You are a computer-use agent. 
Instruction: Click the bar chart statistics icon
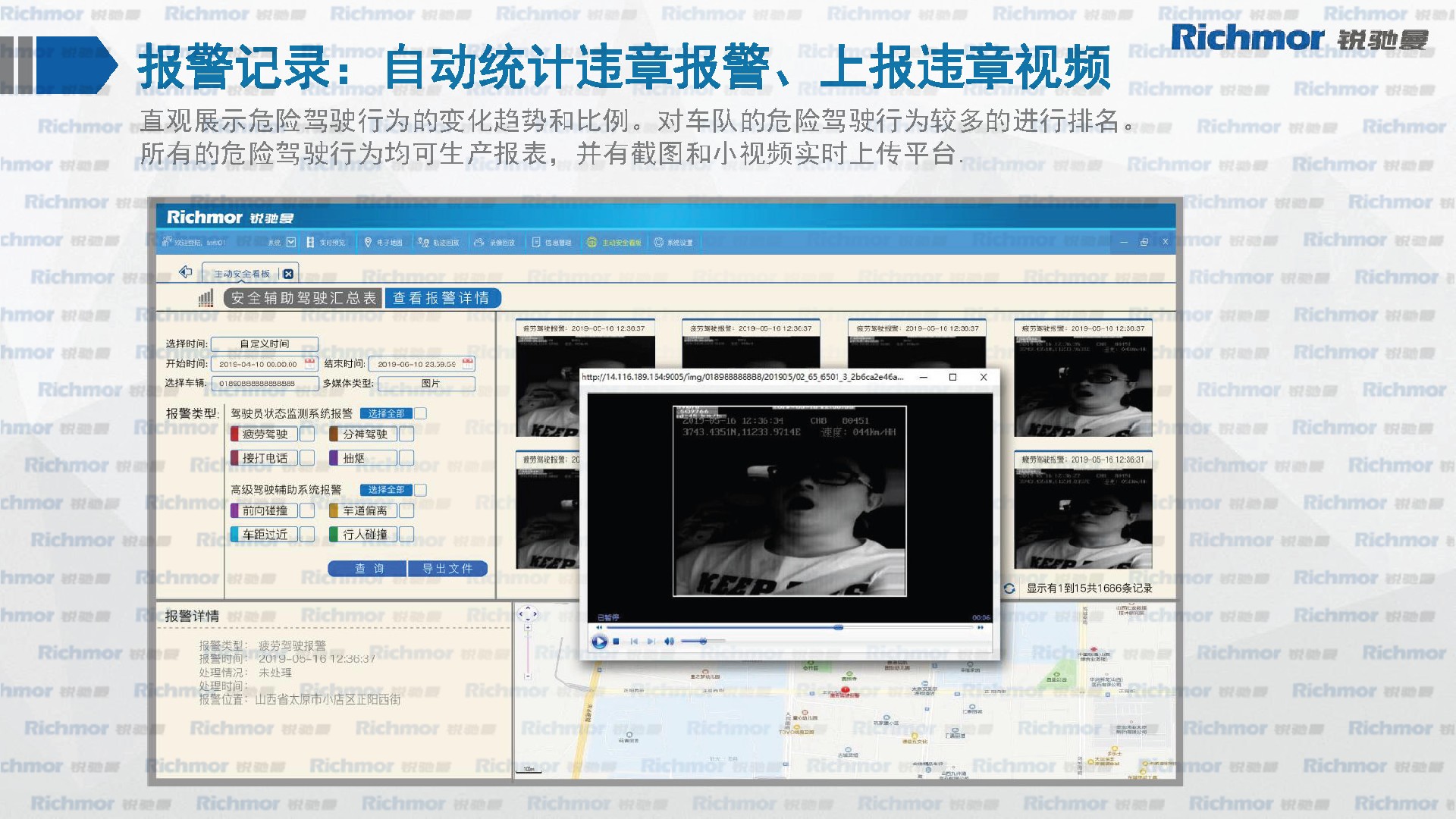tap(206, 299)
